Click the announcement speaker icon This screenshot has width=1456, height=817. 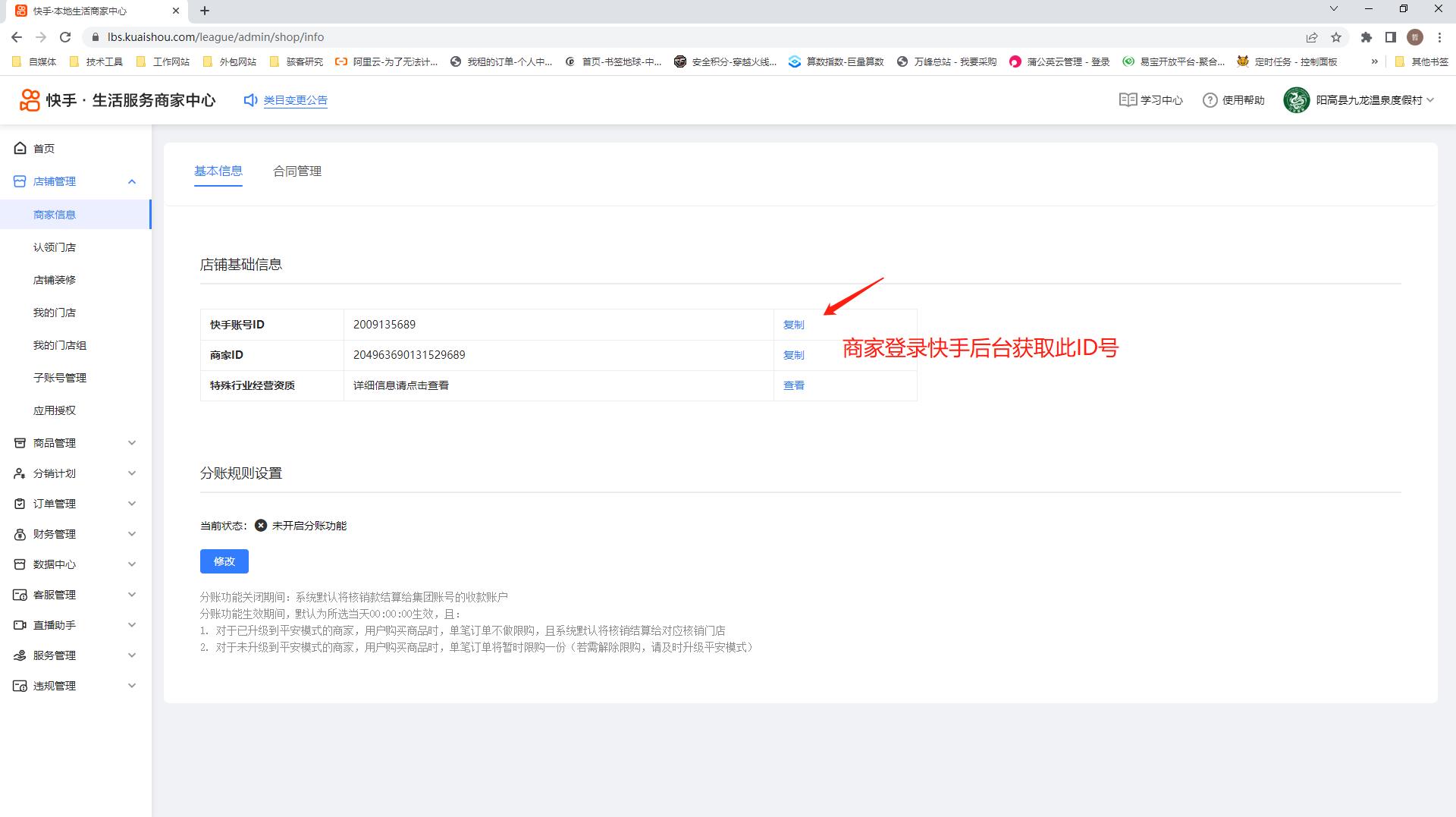click(250, 100)
